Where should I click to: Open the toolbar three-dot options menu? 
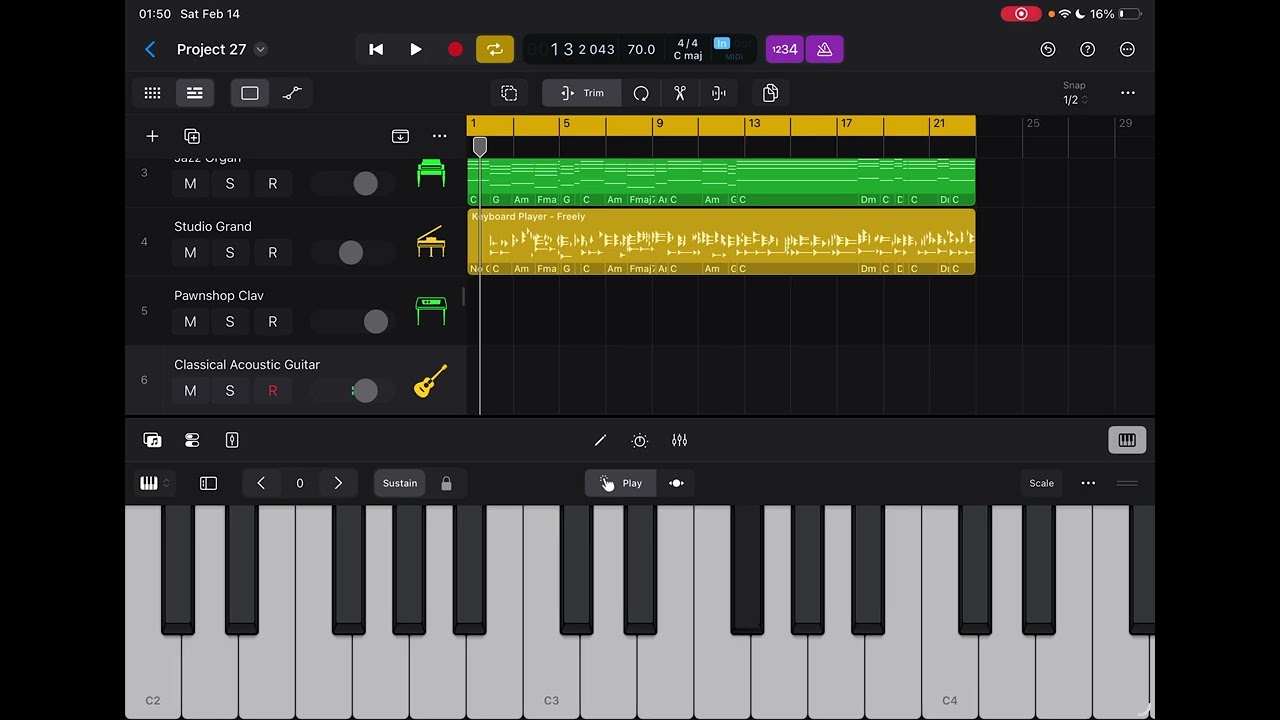[x=1128, y=93]
